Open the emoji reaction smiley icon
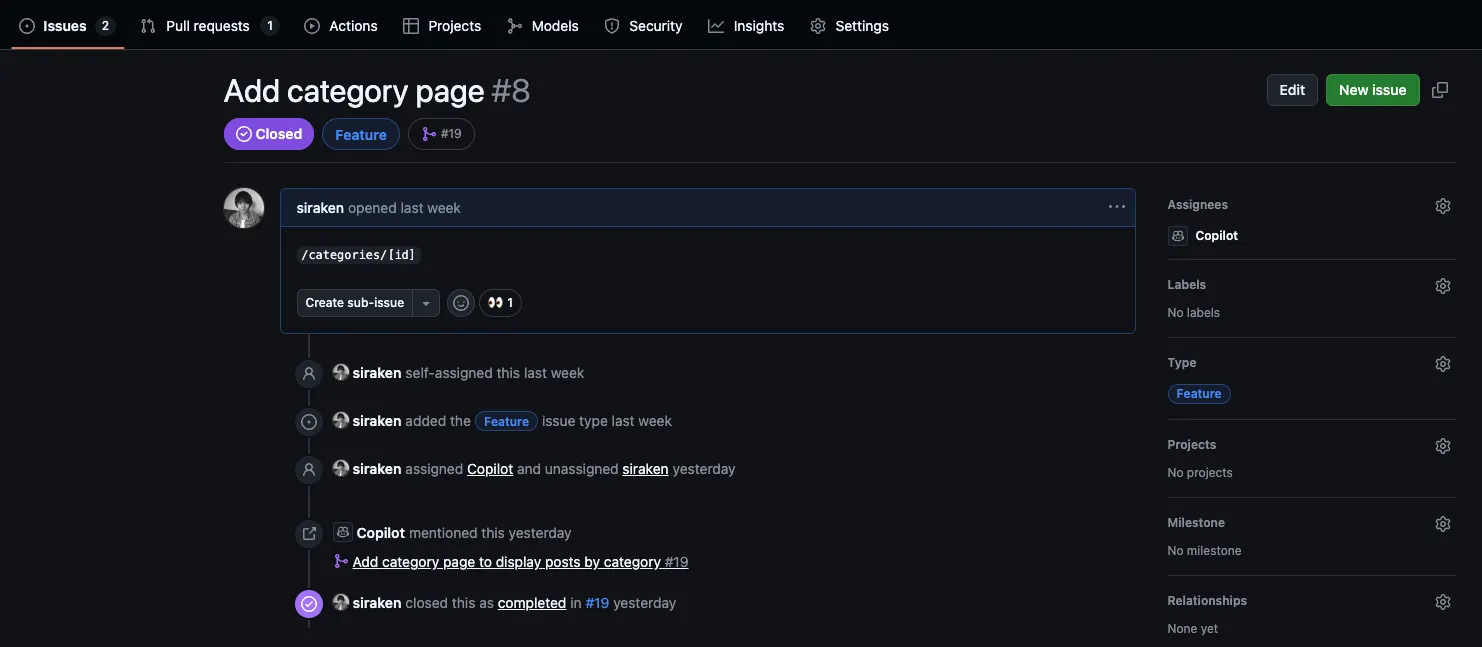This screenshot has width=1482, height=647. [x=459, y=301]
